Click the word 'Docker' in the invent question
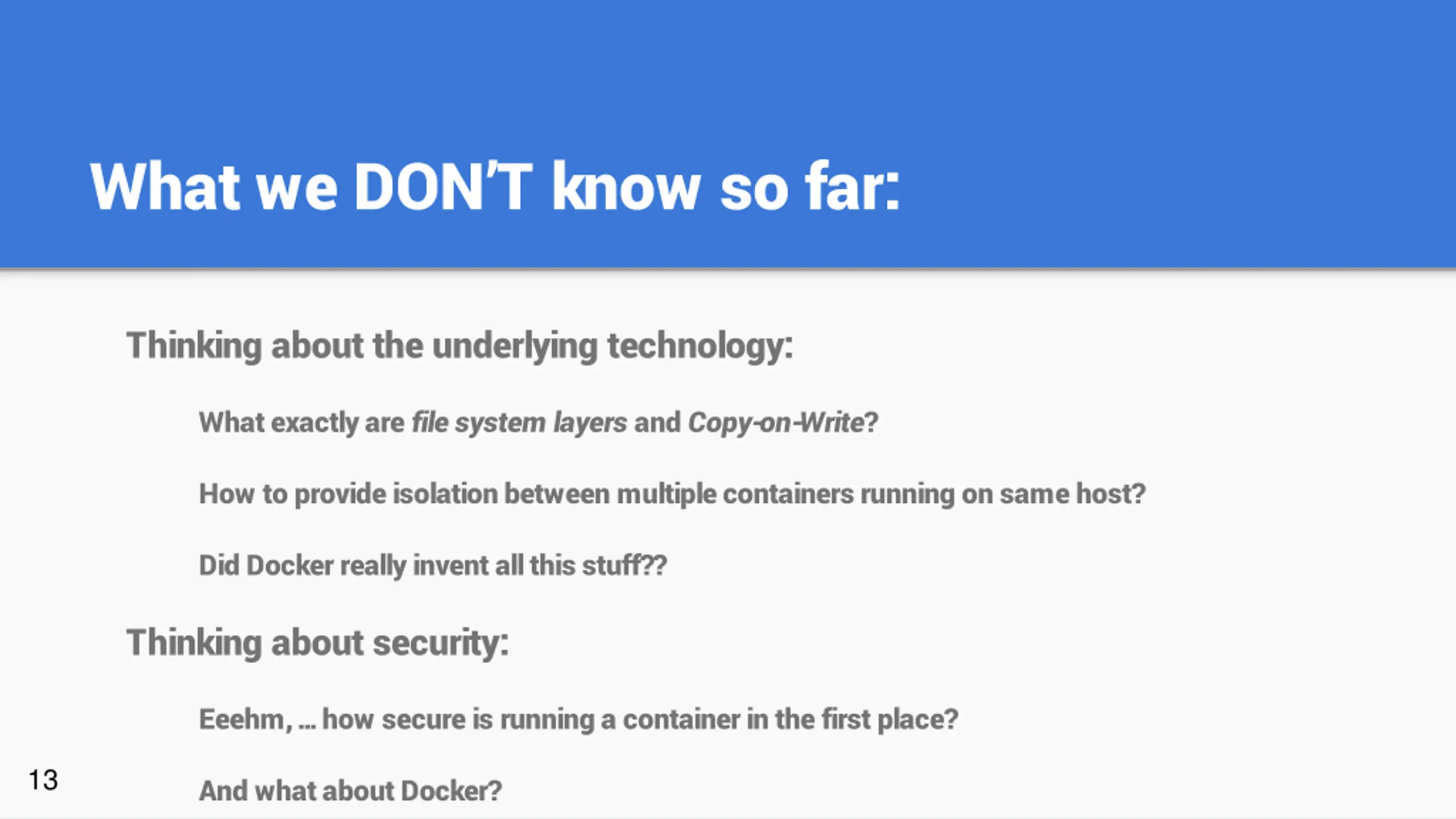This screenshot has width=1456, height=819. click(290, 566)
